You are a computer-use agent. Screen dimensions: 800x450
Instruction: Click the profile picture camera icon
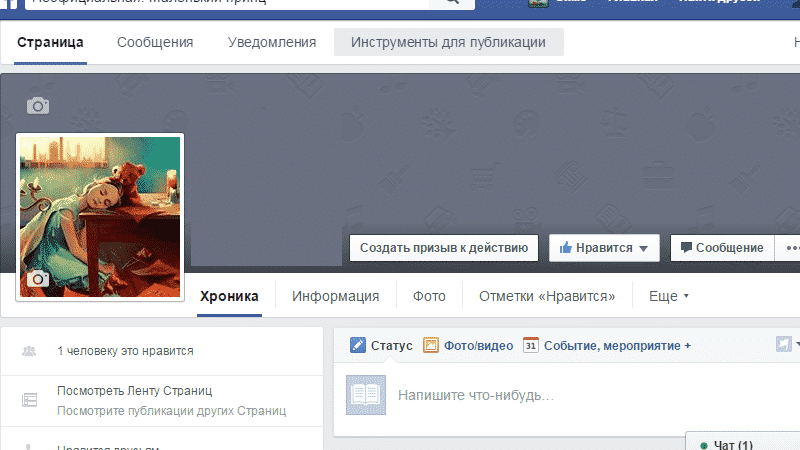38,279
